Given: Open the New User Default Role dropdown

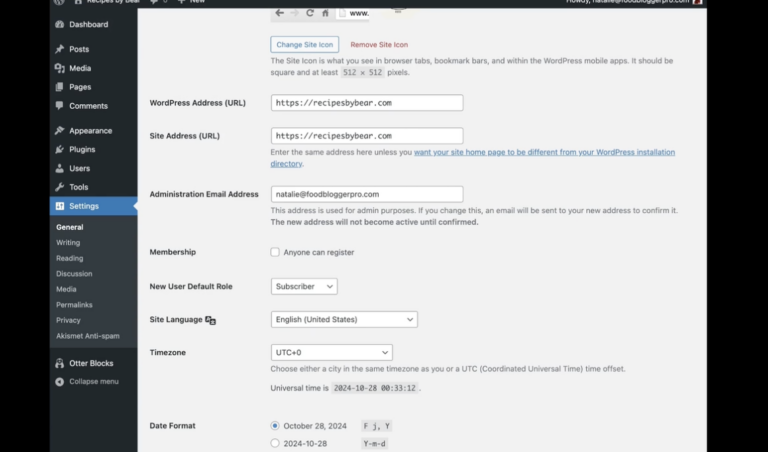Looking at the screenshot, I should [304, 286].
